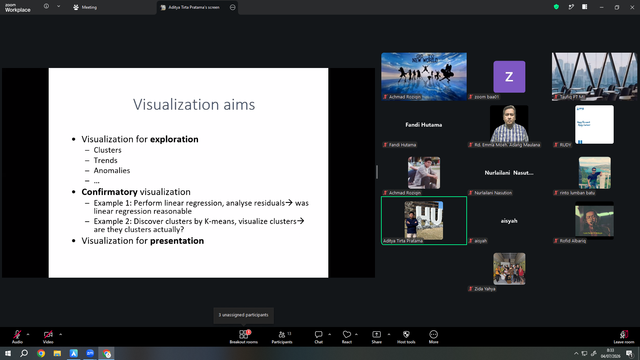Expand the audio options arrow
Viewport: 640px width, 360px height.
(x=28, y=334)
